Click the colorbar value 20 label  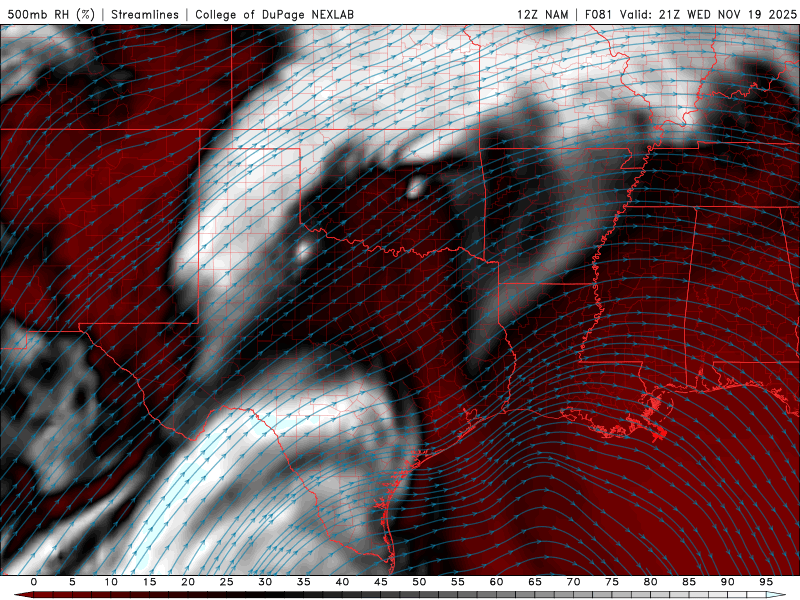pos(188,582)
